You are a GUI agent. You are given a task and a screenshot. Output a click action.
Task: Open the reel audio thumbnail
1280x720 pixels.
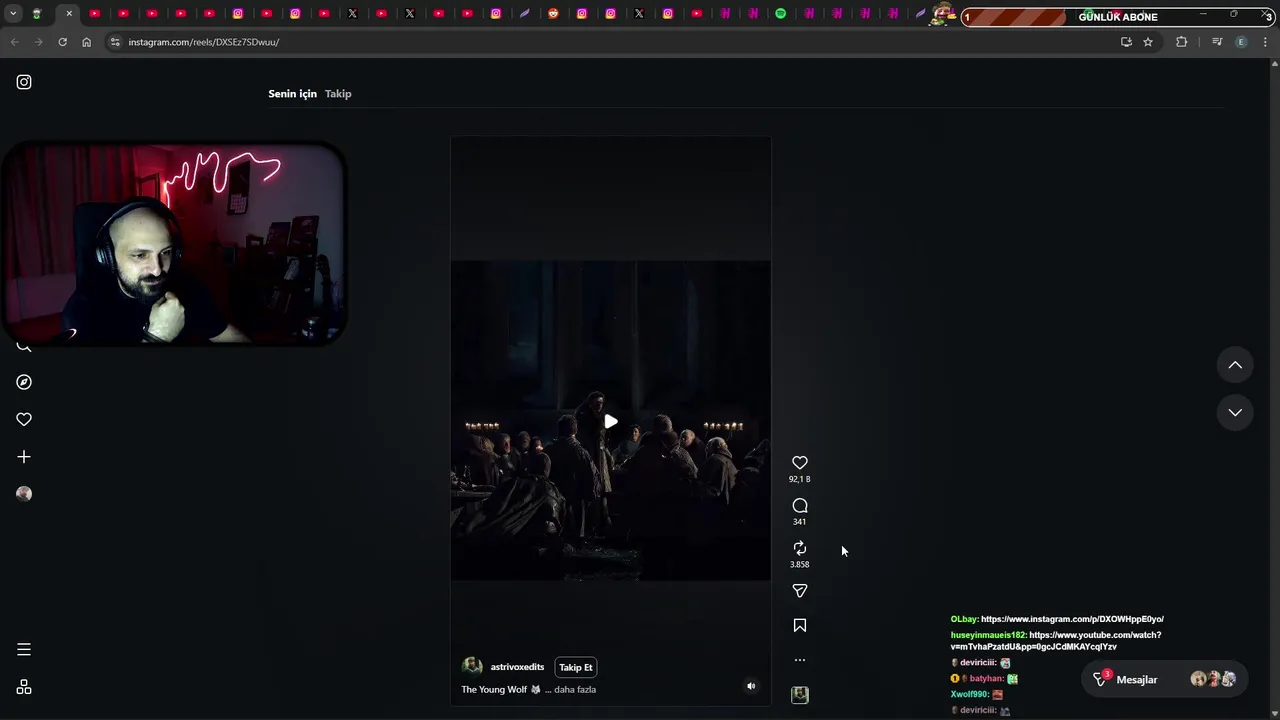[800, 695]
